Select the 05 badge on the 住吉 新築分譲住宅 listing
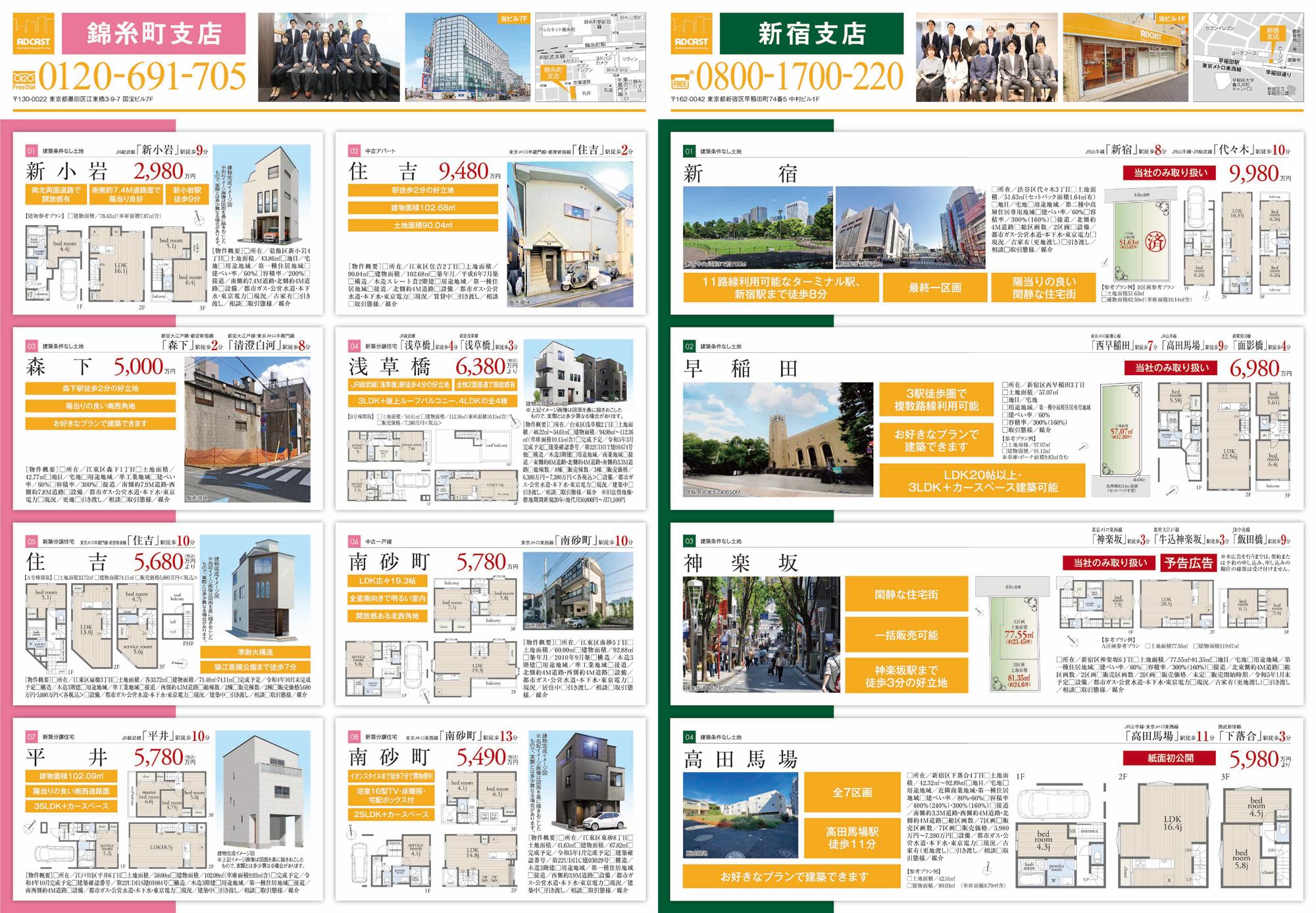This screenshot has height=913, width=1316. (x=31, y=541)
